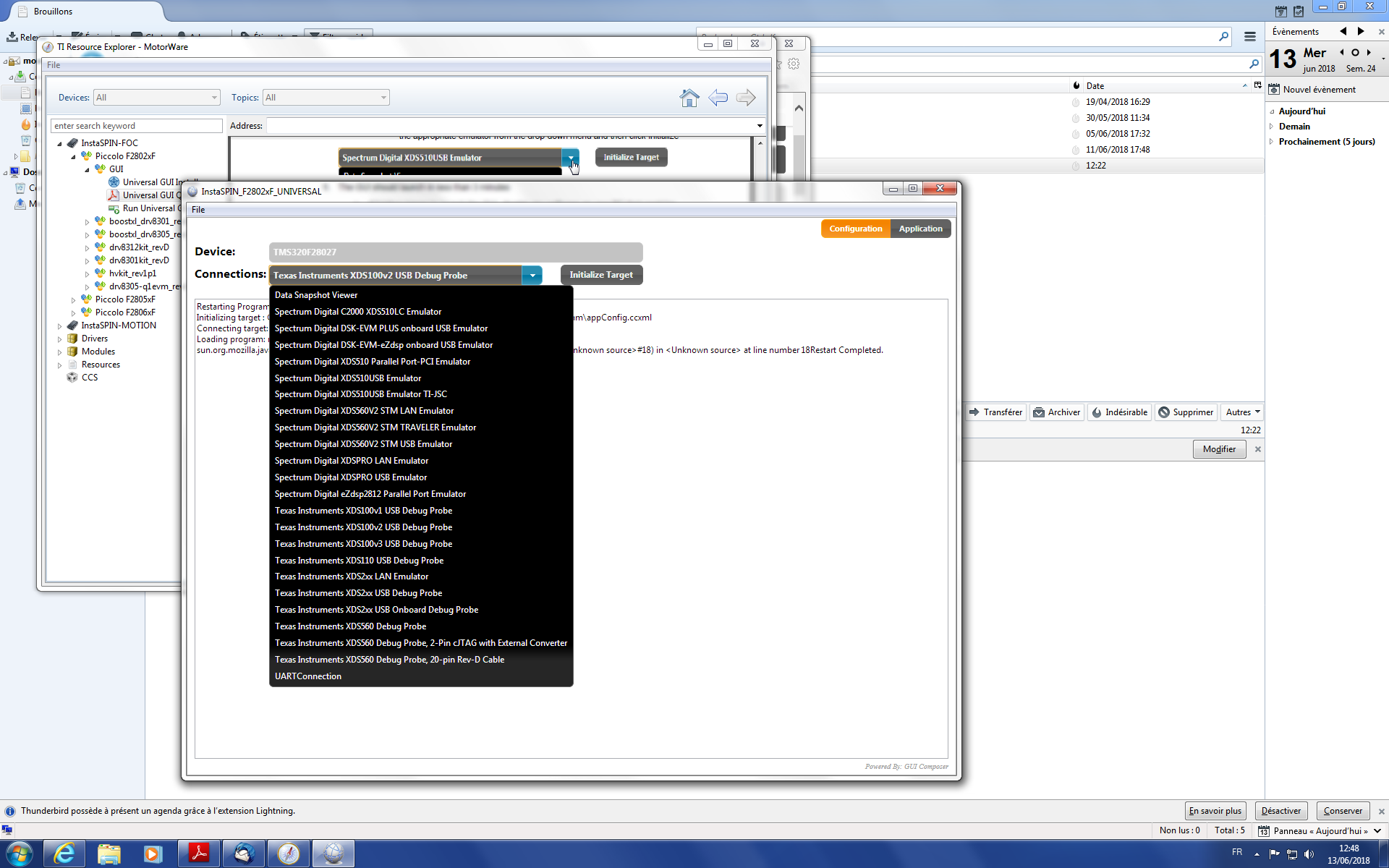Switch to the Application tab
Image resolution: width=1389 pixels, height=868 pixels.
pyautogui.click(x=920, y=229)
